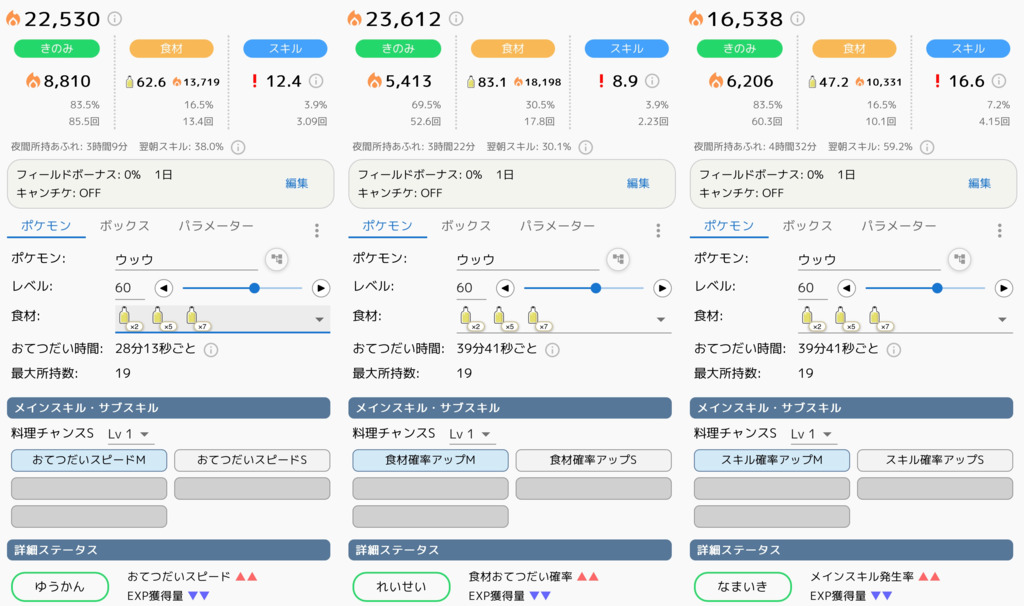Decrease level arrow in first panel
The width and height of the screenshot is (1024, 606).
tap(164, 288)
